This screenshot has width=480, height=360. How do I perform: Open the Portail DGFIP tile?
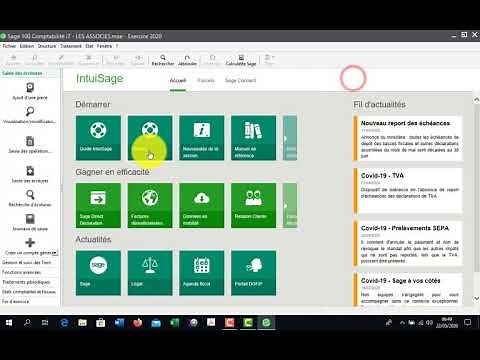(253, 273)
